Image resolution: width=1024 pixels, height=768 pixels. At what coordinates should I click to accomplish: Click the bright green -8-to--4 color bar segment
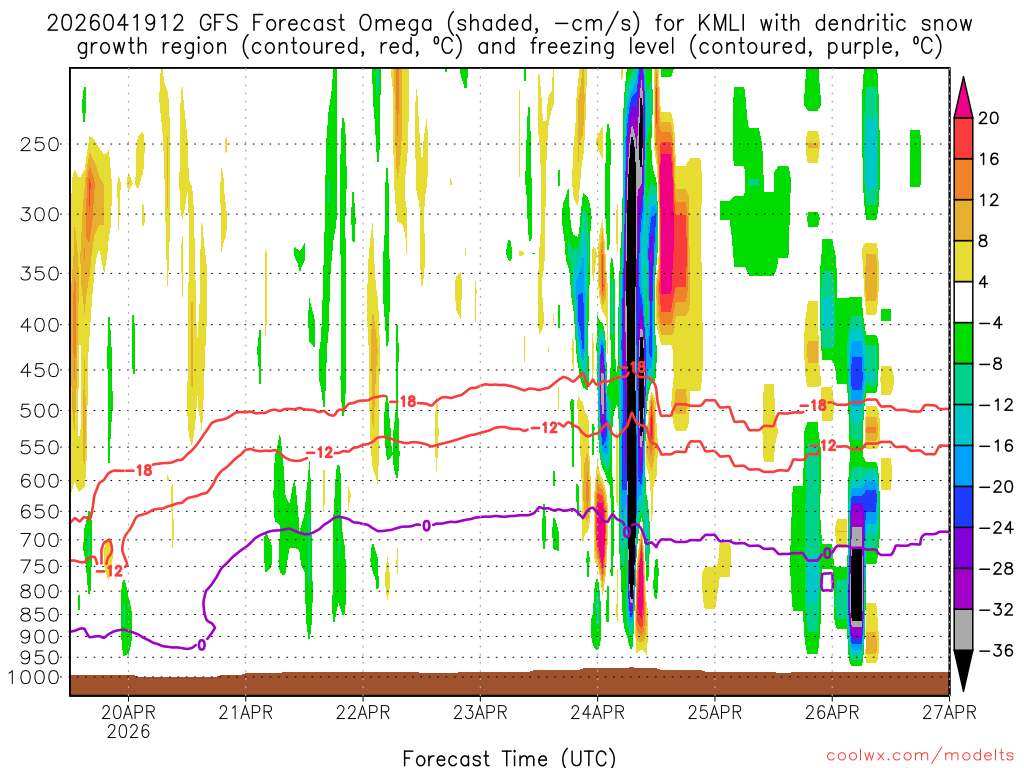963,343
